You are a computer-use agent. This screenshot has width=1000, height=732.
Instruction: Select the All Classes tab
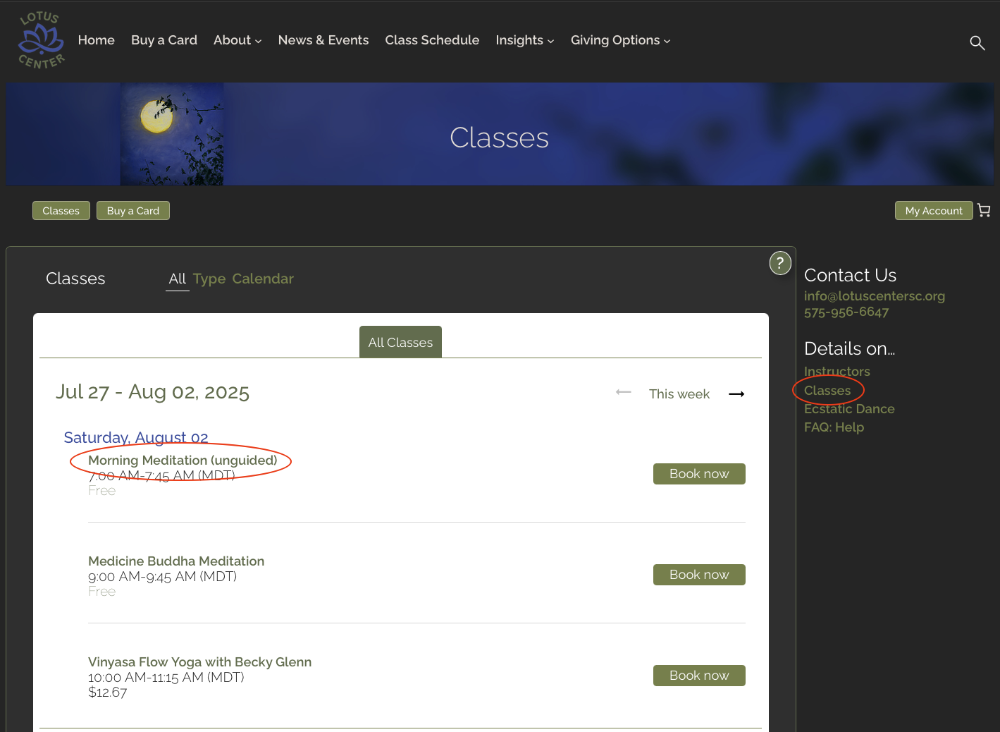(400, 342)
